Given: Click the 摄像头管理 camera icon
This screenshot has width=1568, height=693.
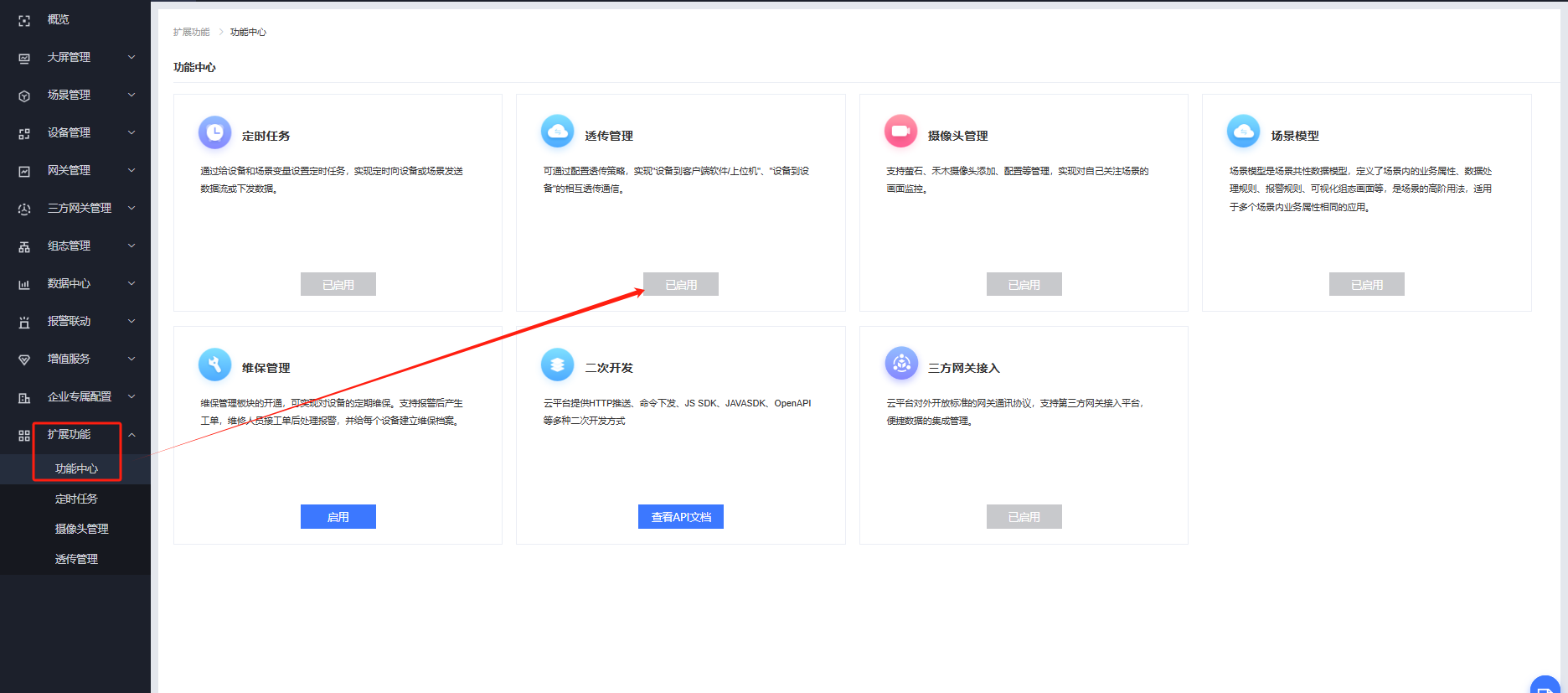Looking at the screenshot, I should (x=900, y=132).
